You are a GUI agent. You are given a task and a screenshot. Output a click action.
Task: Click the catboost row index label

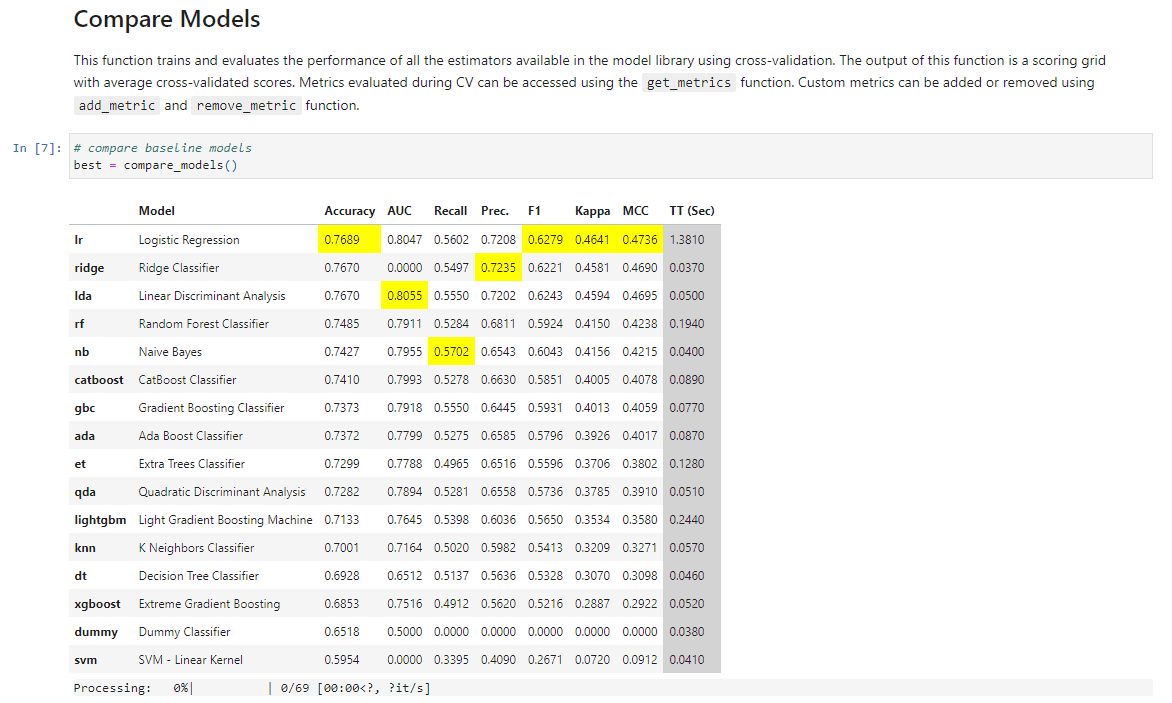[x=99, y=380]
